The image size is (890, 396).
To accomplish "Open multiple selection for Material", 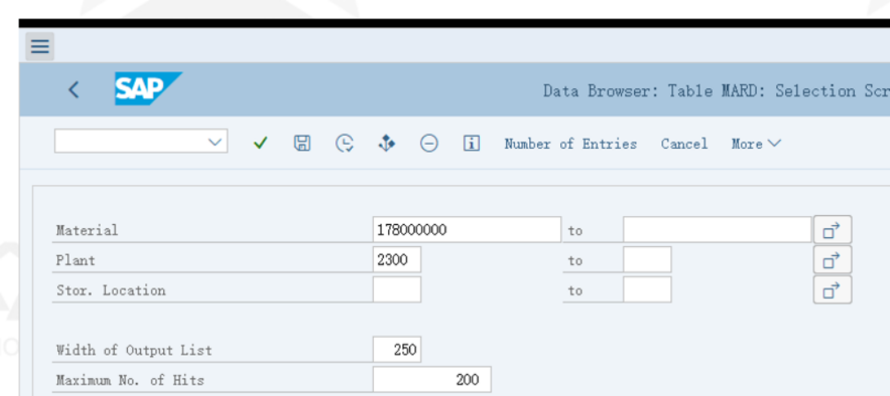I will [832, 230].
